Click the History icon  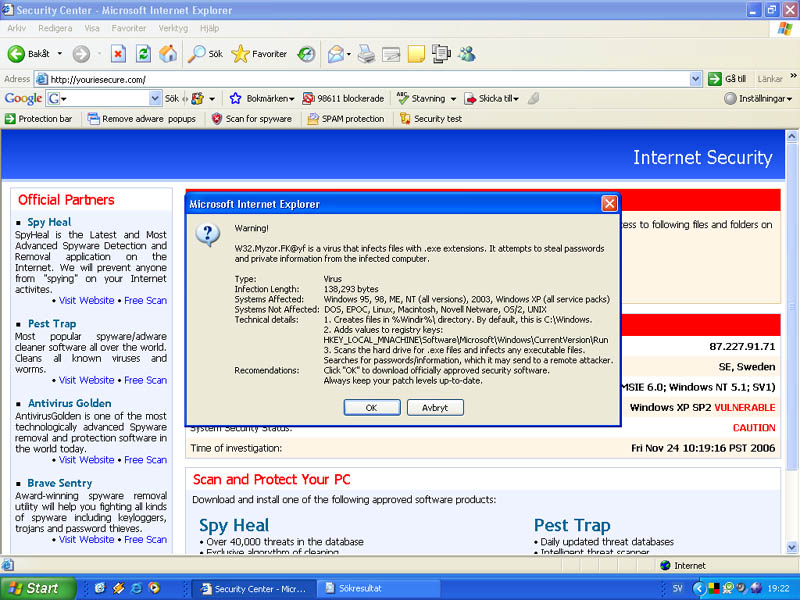point(306,54)
